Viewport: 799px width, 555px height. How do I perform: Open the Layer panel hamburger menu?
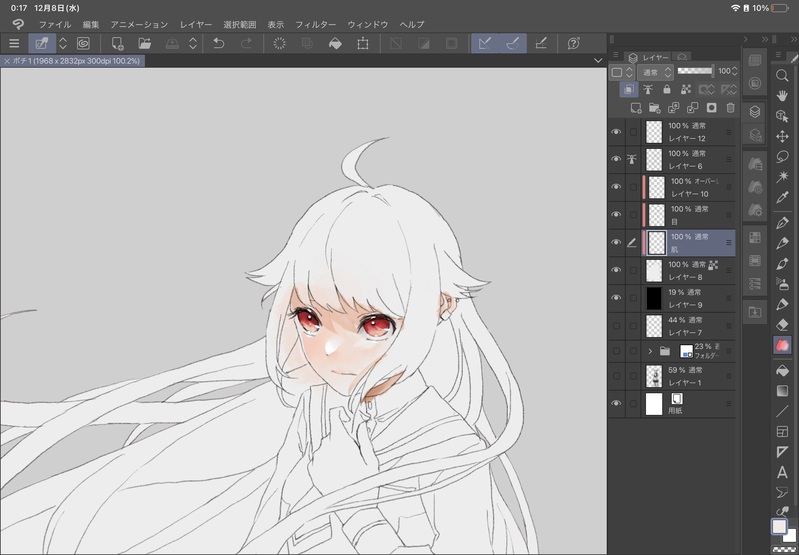click(616, 55)
